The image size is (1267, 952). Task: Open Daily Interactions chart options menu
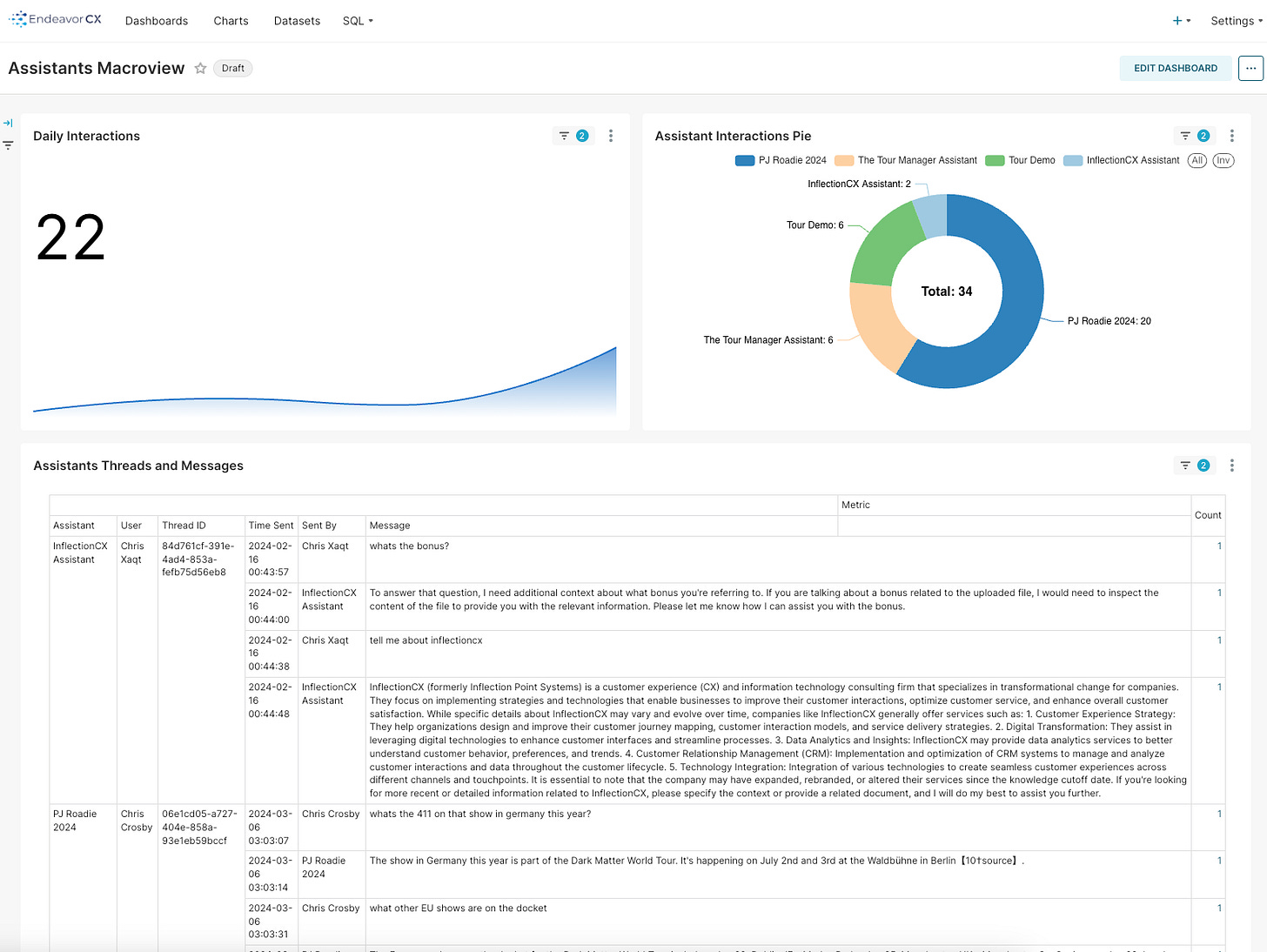point(611,136)
